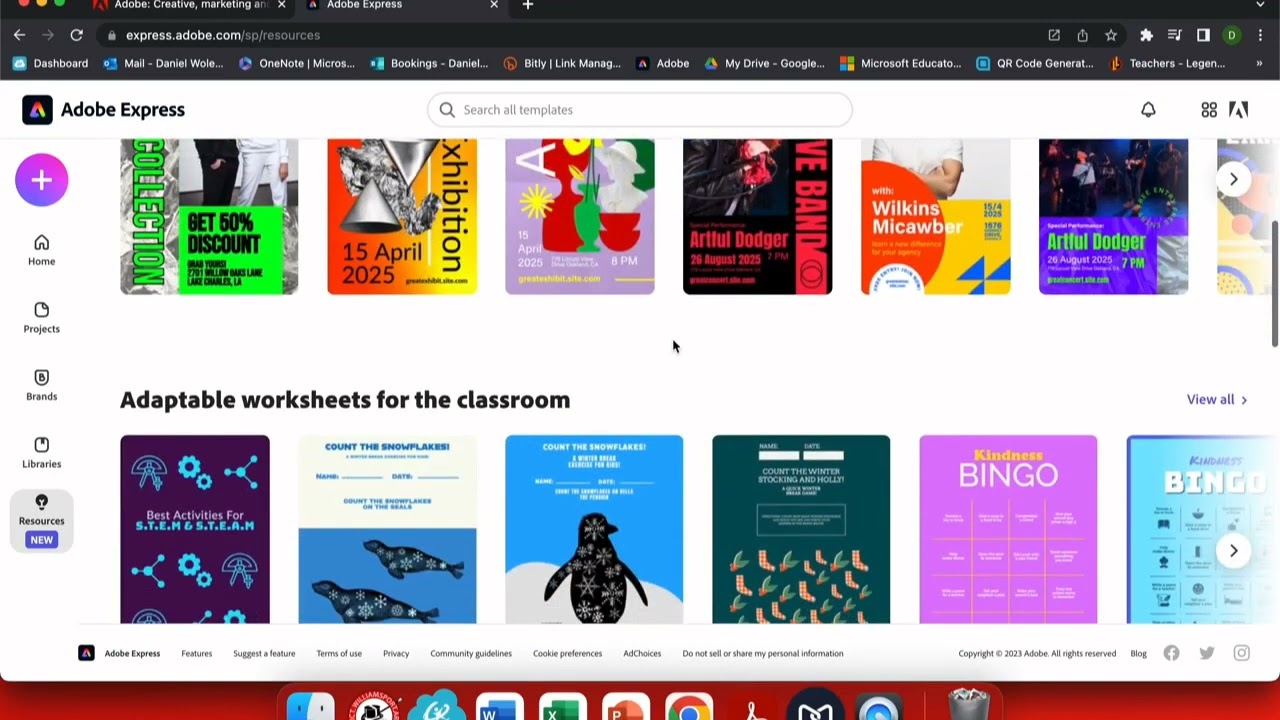
Task: Open Terms of use link
Action: pos(339,653)
